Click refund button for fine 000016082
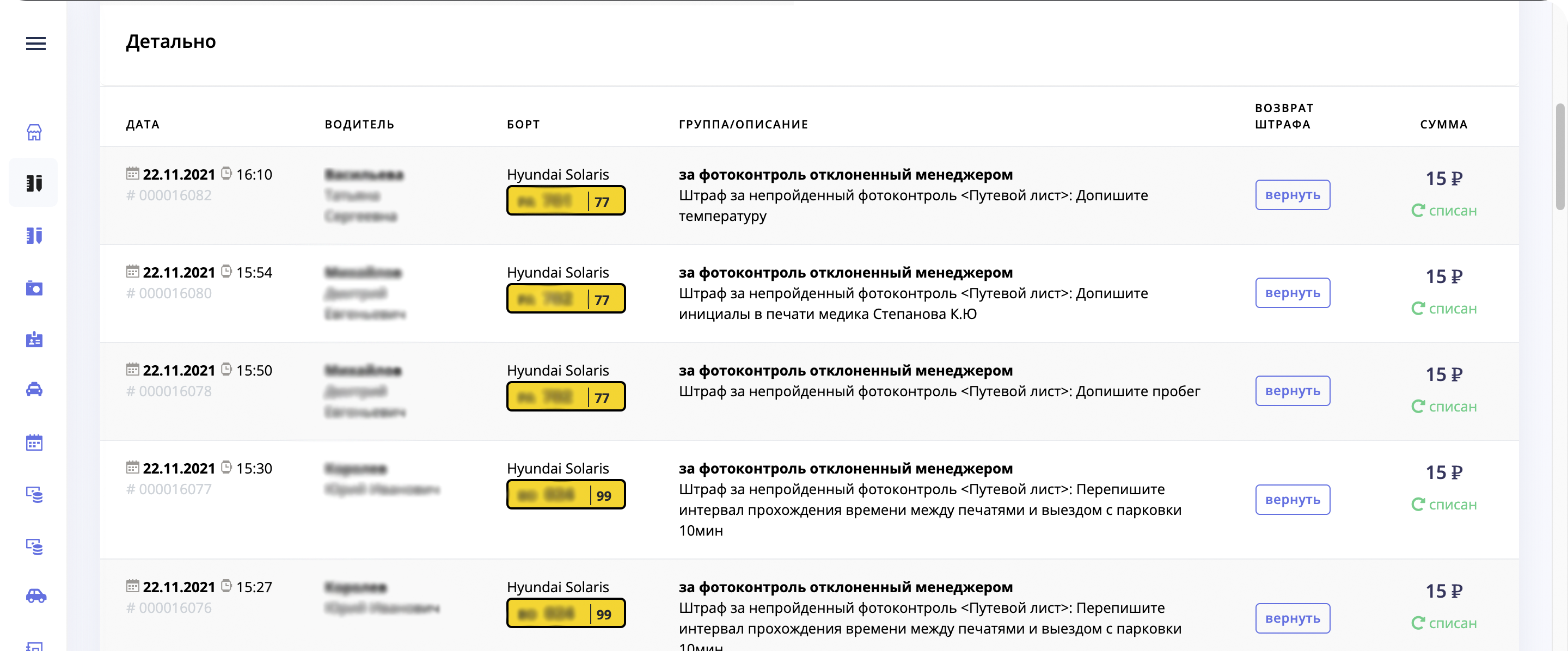The width and height of the screenshot is (1568, 651). click(1293, 195)
